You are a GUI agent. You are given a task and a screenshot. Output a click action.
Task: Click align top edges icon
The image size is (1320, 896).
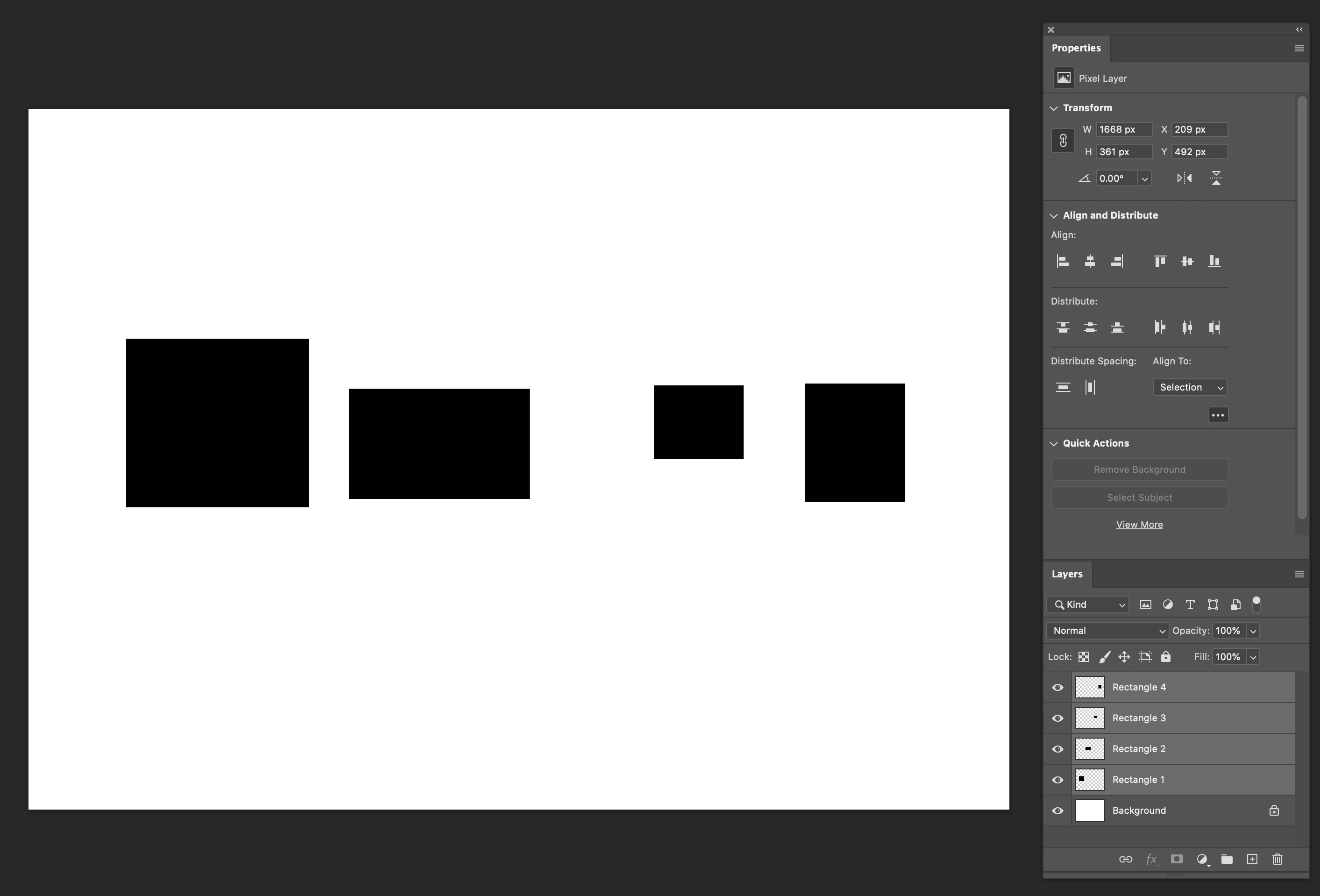coord(1160,261)
